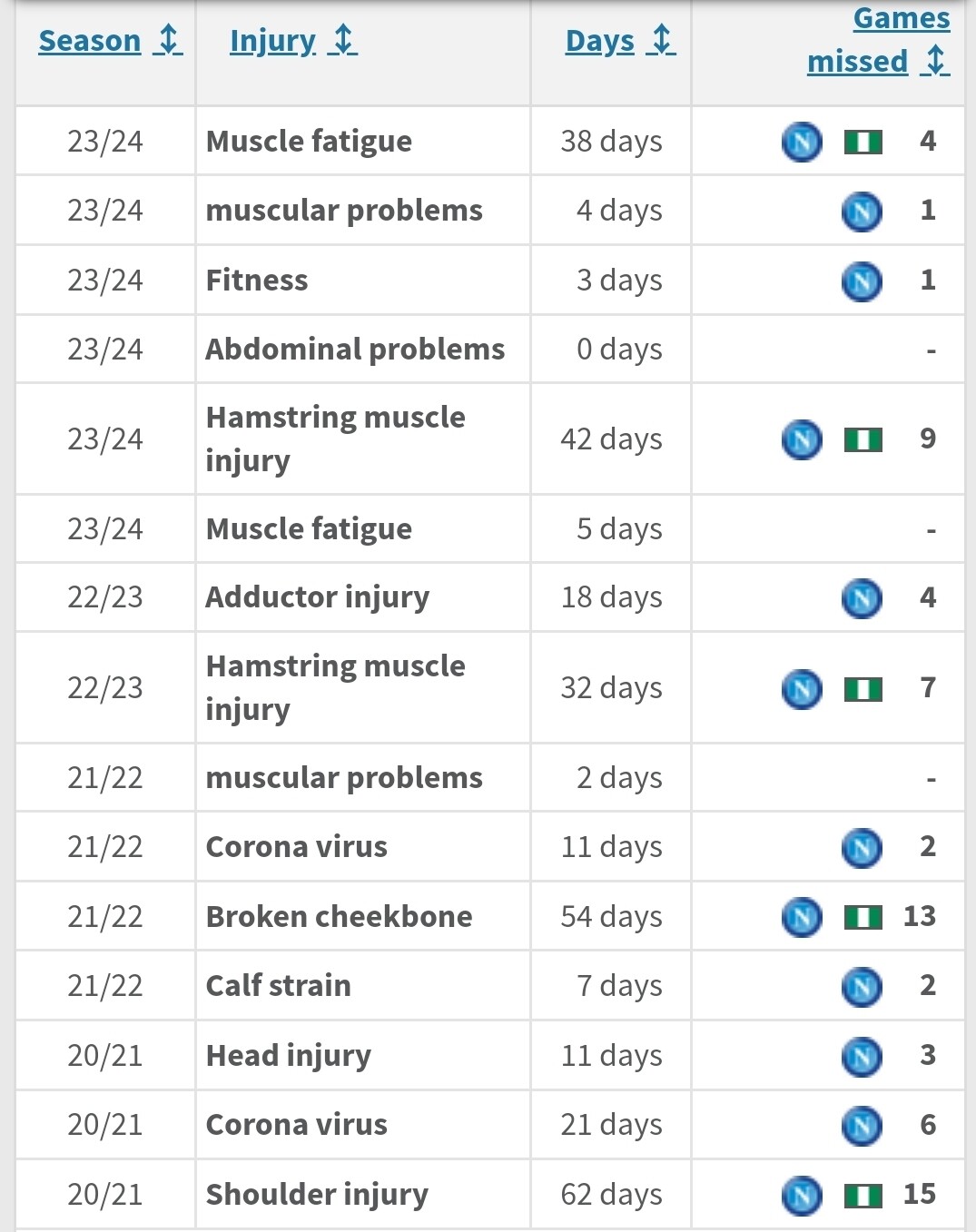Click sort arrow next to Games missed
This screenshot has height=1232, width=976.
(x=935, y=62)
